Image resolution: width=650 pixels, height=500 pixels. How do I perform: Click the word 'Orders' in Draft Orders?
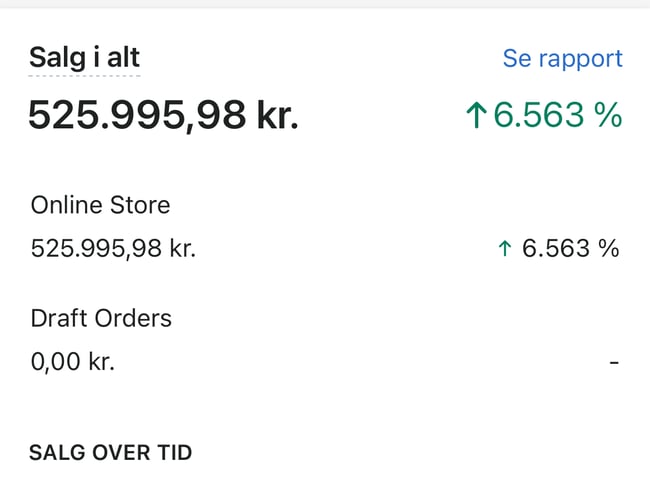(135, 318)
